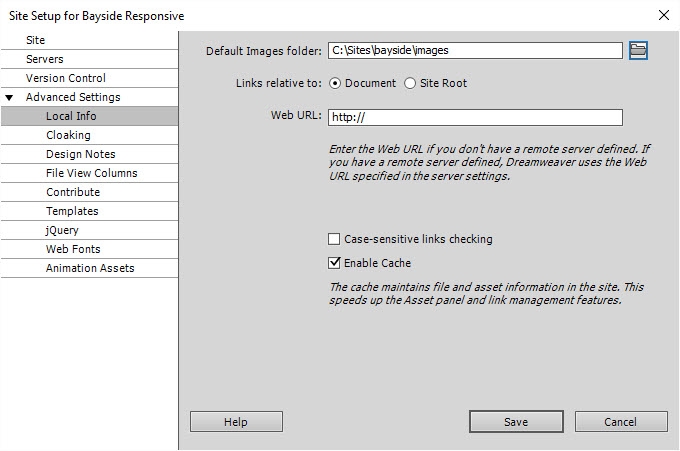
Task: Open the Help button
Action: [x=236, y=422]
